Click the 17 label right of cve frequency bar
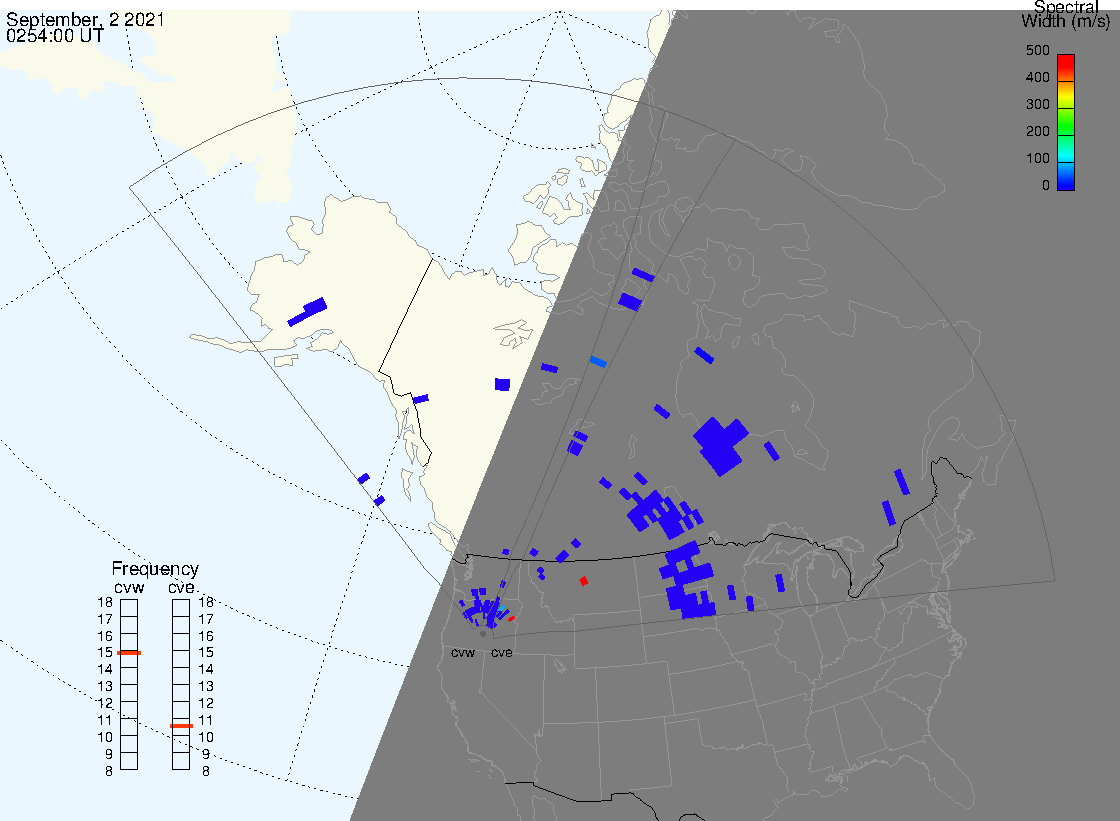The height and width of the screenshot is (821, 1120). (206, 620)
